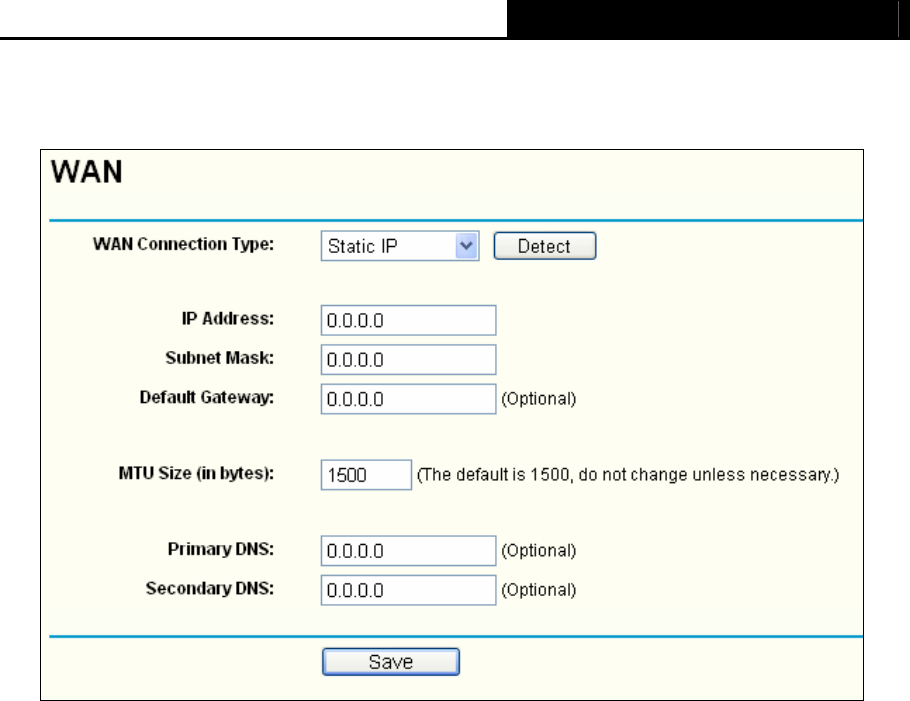
Task: Click the 'Subnet Mask:' label
Action: (219, 358)
